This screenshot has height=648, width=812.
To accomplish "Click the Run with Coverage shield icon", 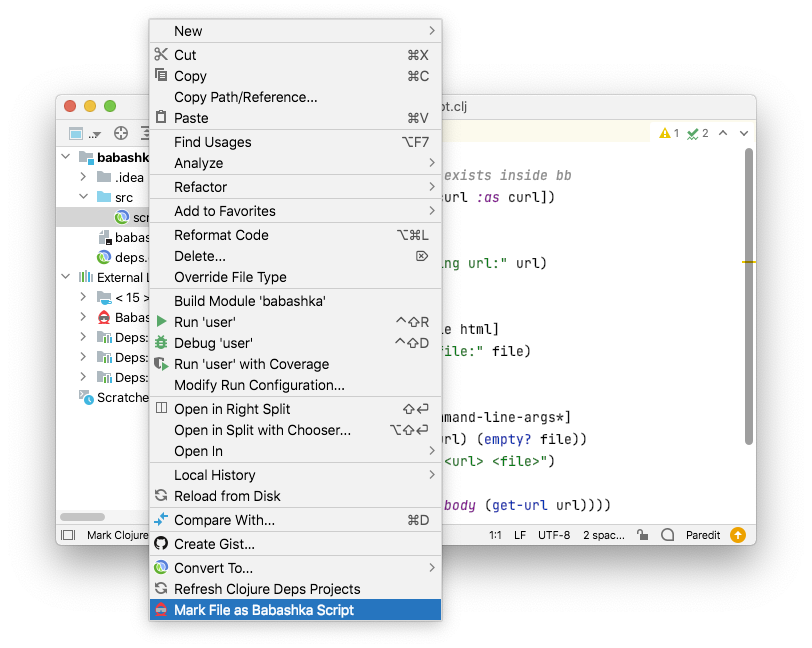I will [x=162, y=364].
